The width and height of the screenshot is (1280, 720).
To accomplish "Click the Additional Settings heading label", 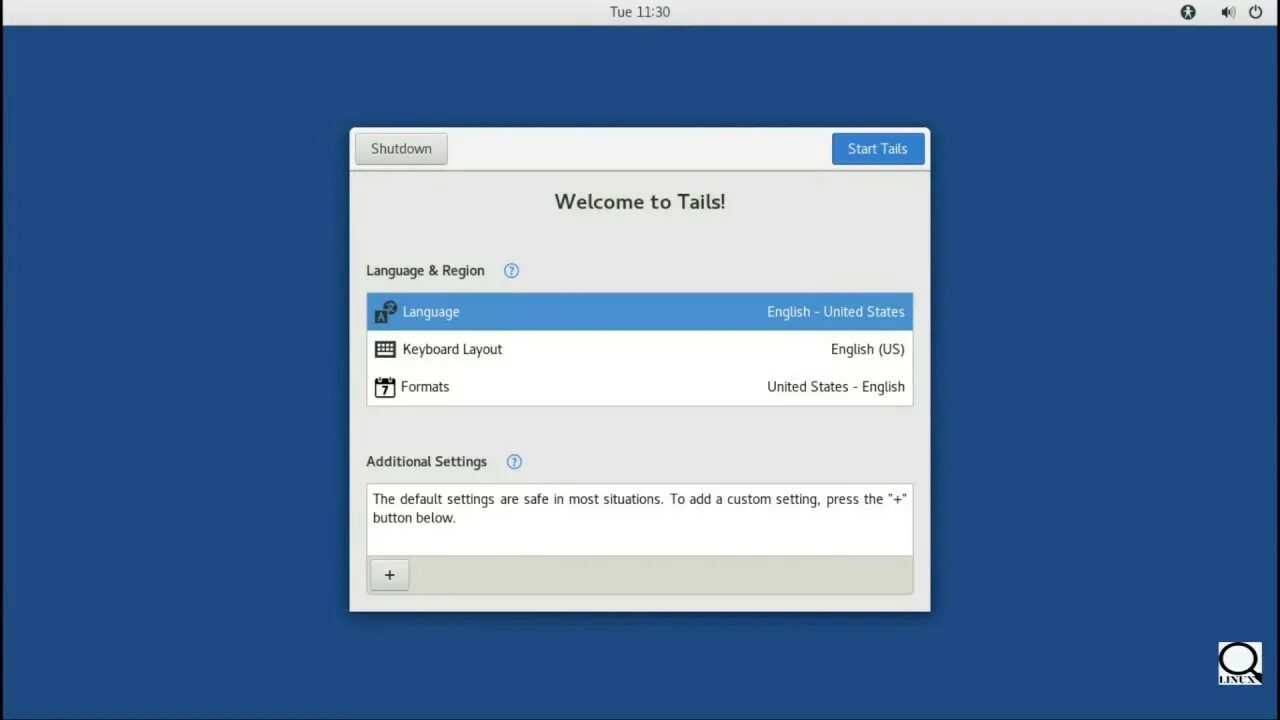I will pyautogui.click(x=427, y=462).
